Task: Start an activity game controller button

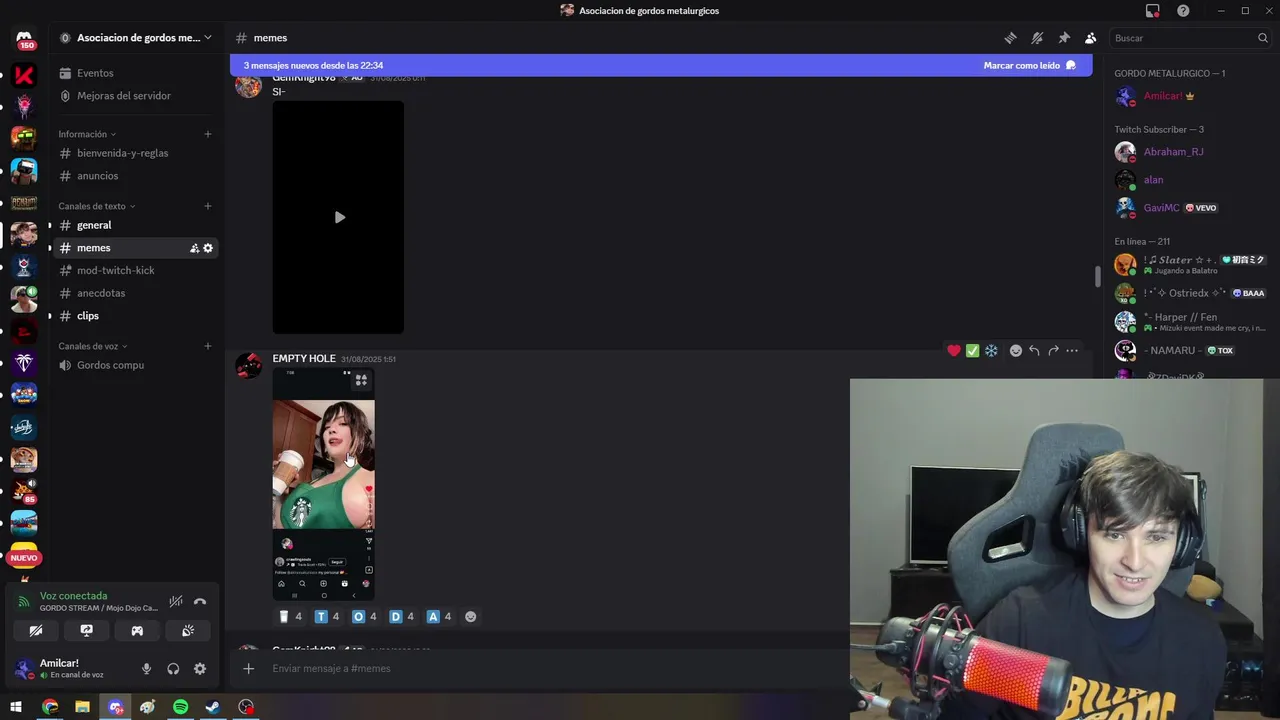Action: (x=137, y=631)
